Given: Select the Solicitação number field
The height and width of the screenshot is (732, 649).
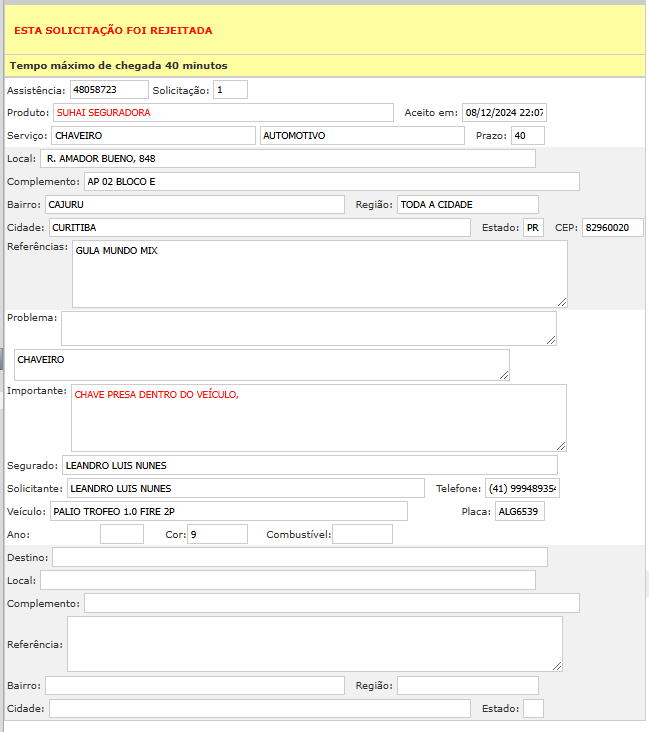Looking at the screenshot, I should pos(230,90).
